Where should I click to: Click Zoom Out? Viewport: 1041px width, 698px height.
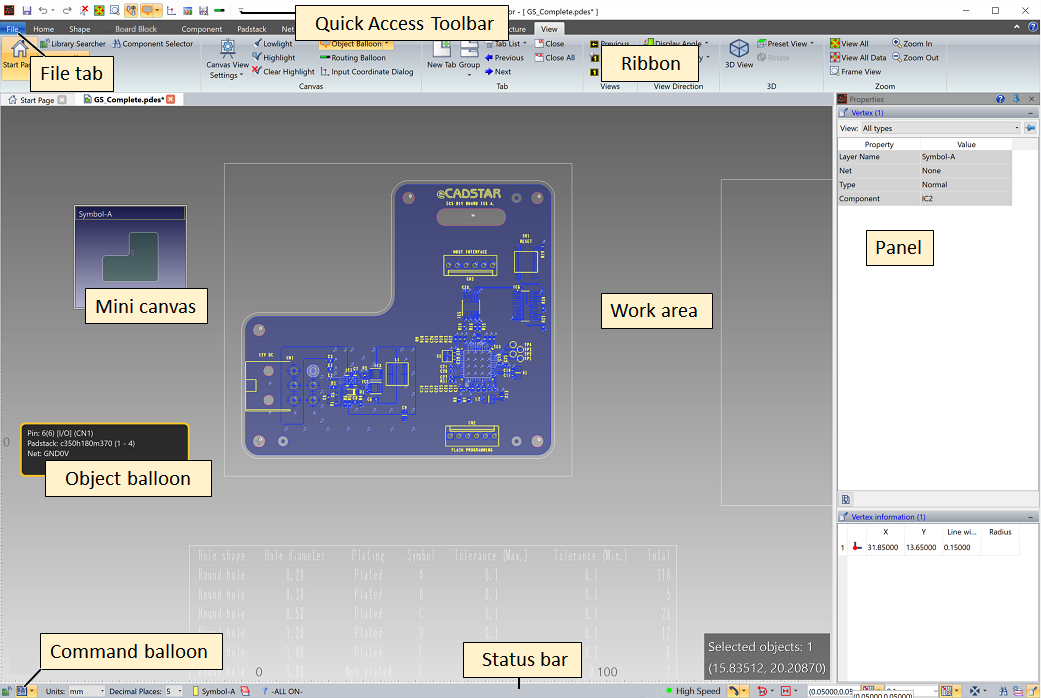916,58
